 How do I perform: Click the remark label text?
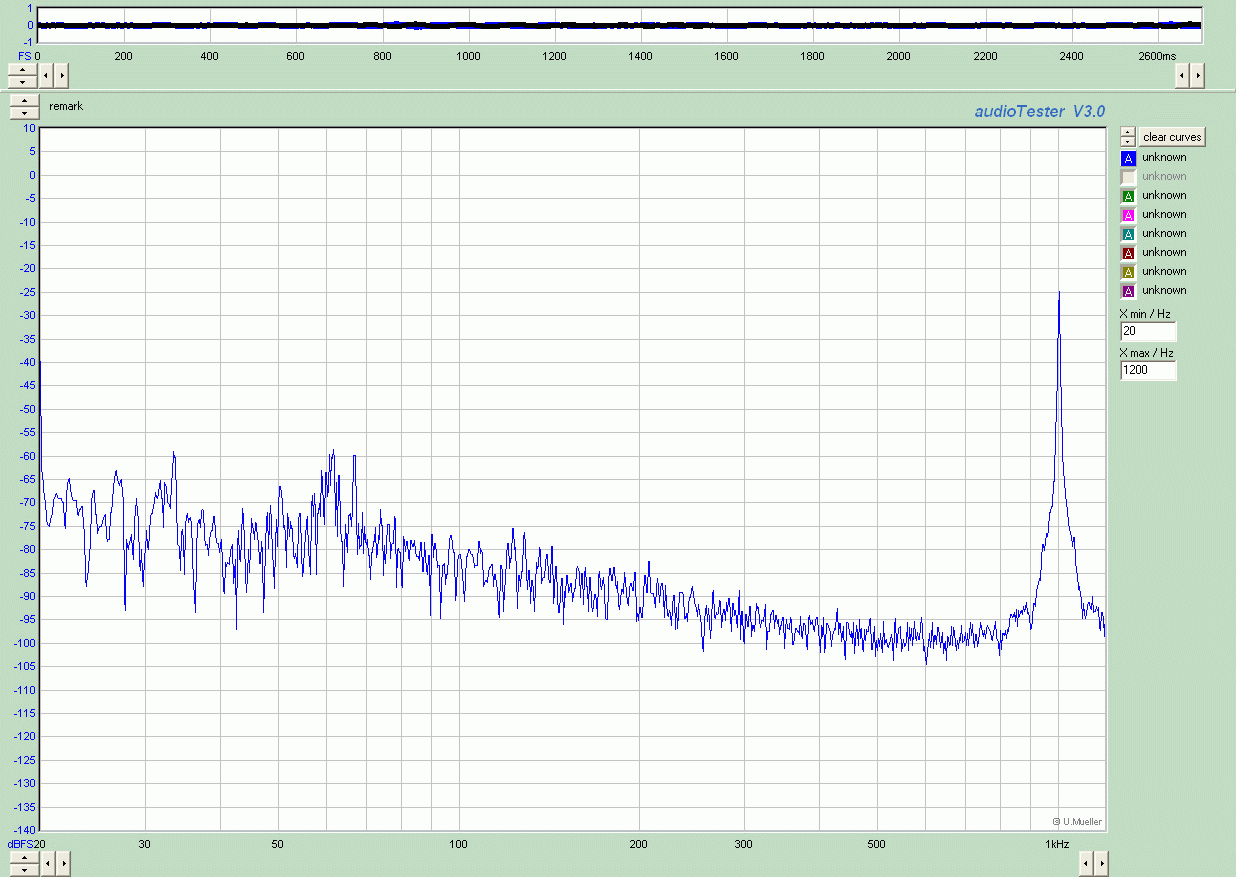point(66,106)
